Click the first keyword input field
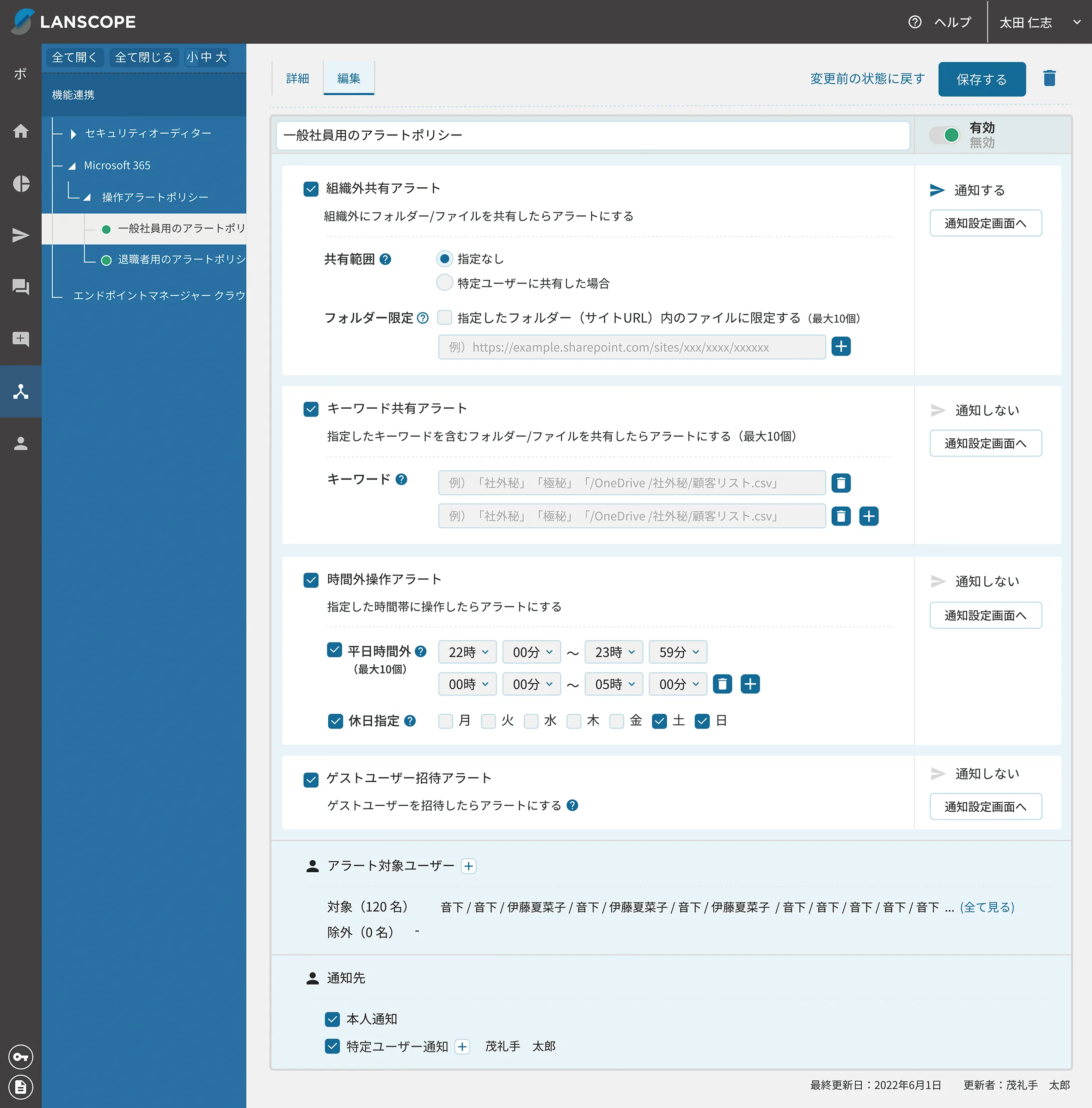1092x1108 pixels. [632, 483]
